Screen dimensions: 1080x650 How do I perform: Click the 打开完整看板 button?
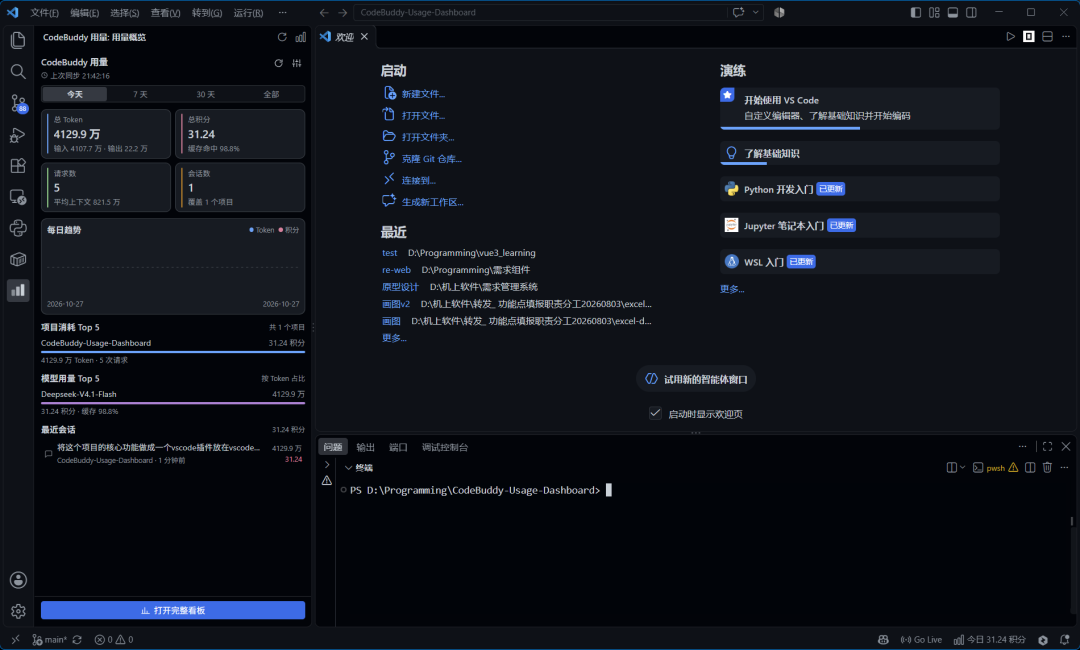pos(173,610)
